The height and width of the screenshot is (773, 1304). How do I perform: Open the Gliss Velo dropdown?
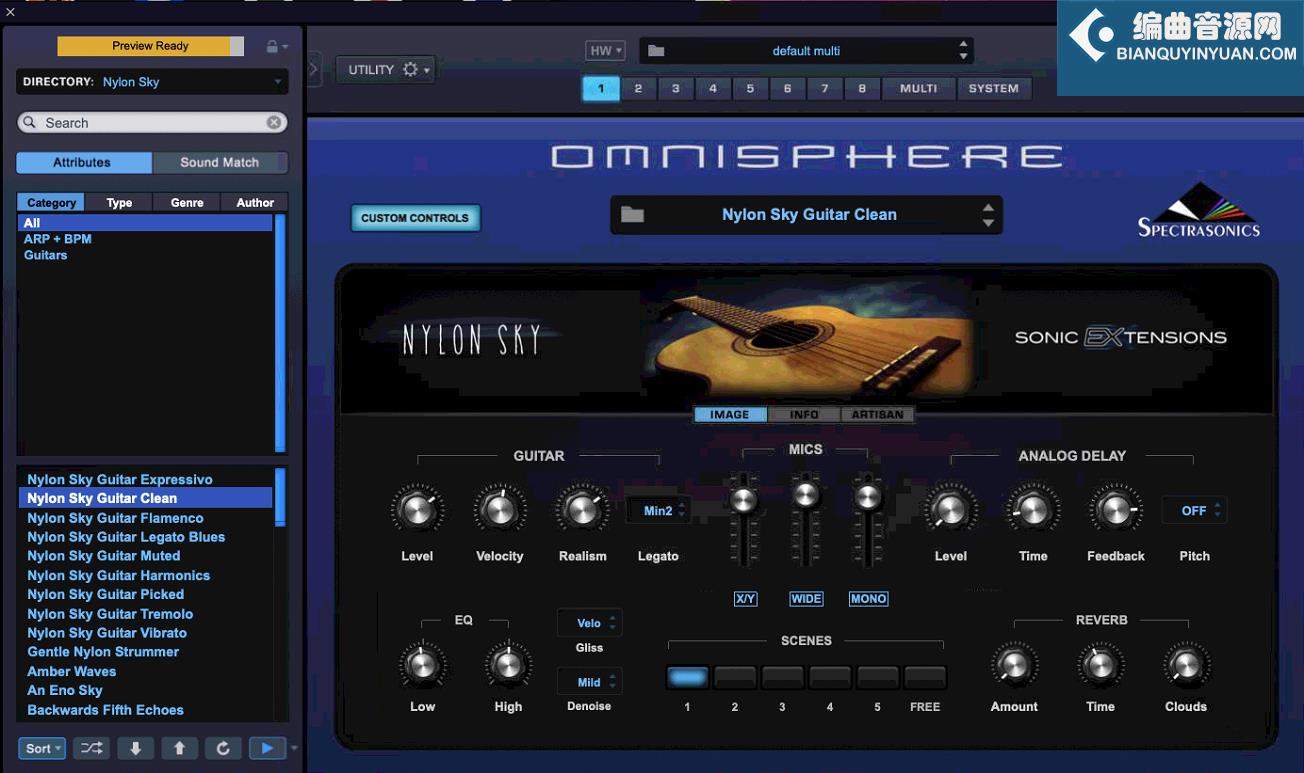pos(589,623)
